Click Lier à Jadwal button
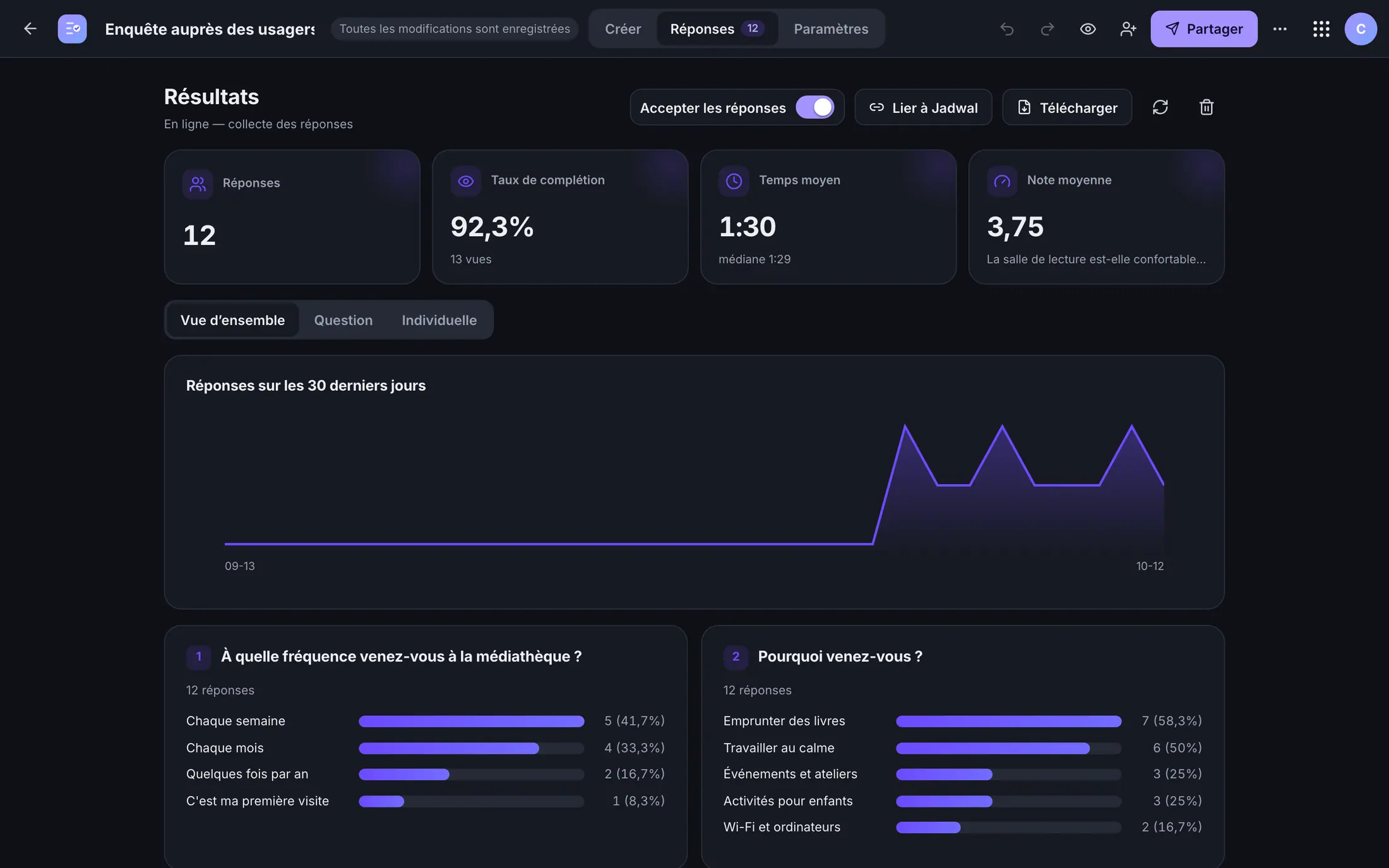 (923, 107)
